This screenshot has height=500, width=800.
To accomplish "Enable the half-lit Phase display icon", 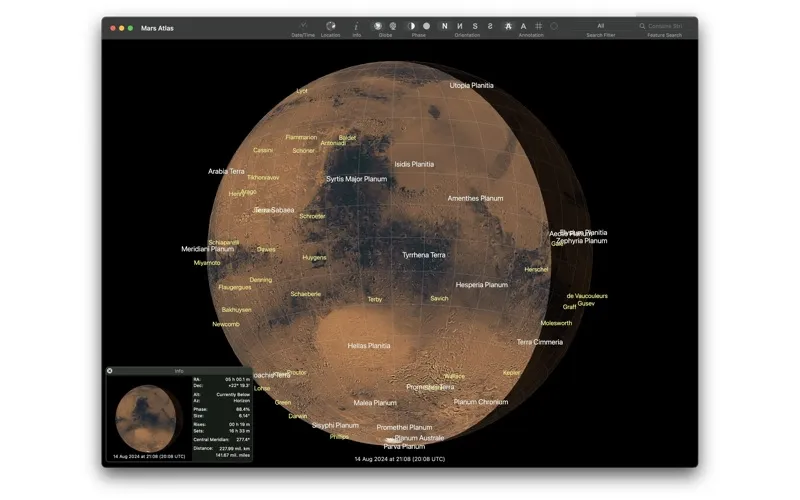I will point(411,26).
